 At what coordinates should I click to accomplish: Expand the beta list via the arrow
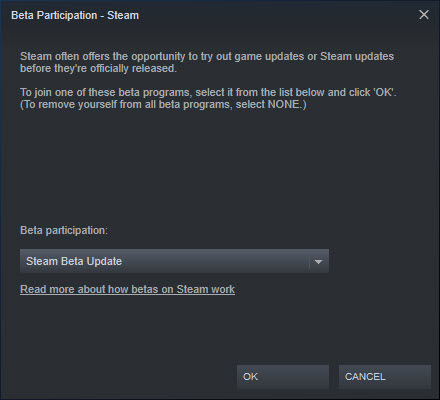point(318,262)
